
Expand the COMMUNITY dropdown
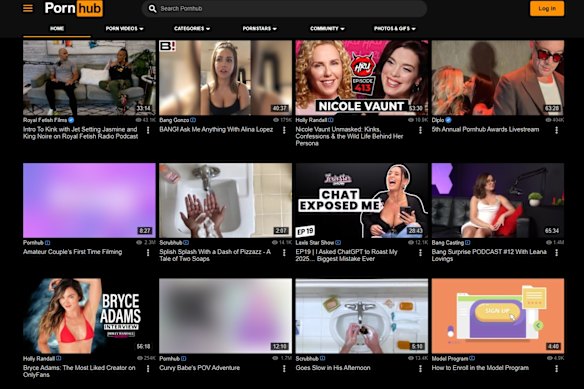click(x=327, y=28)
